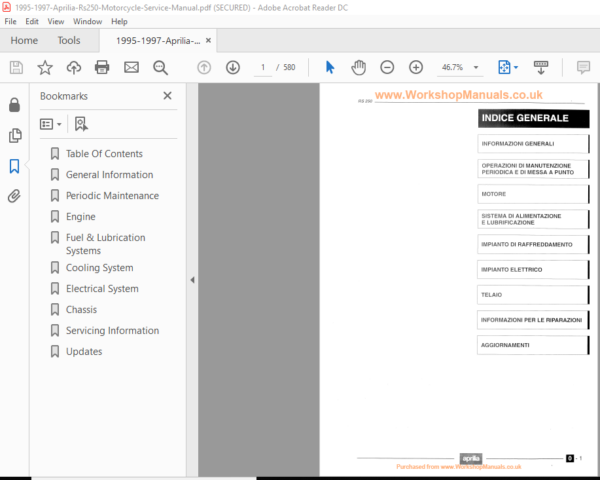
Task: Open the View menu
Action: (55, 21)
